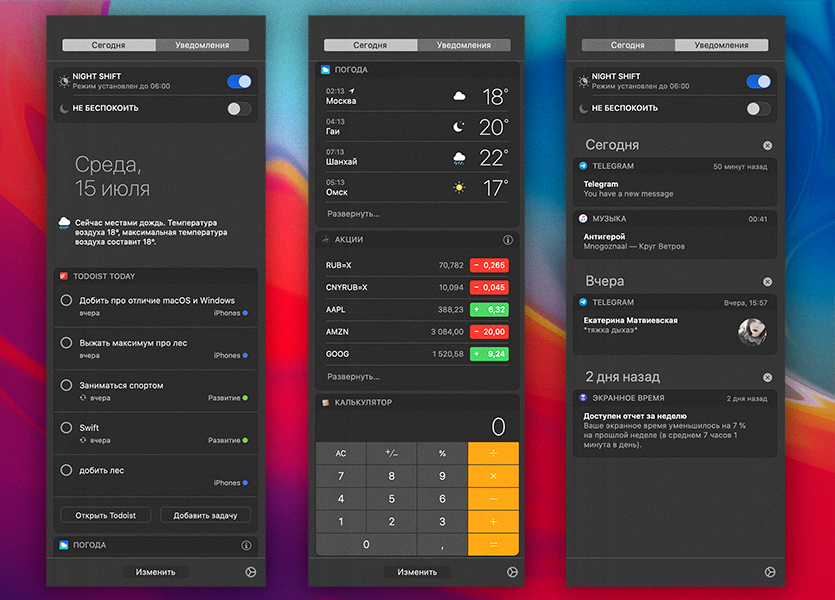Open settings gear in the middle panel
Image resolution: width=835 pixels, height=600 pixels.
click(512, 572)
